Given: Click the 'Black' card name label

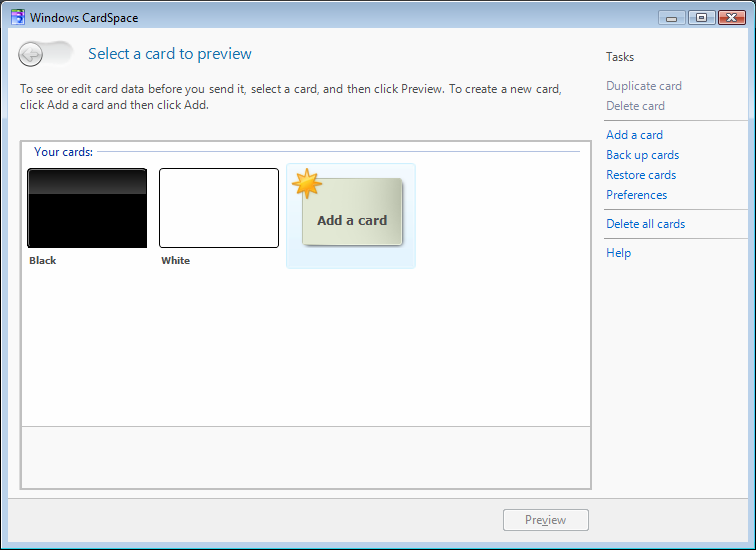Looking at the screenshot, I should 42,260.
